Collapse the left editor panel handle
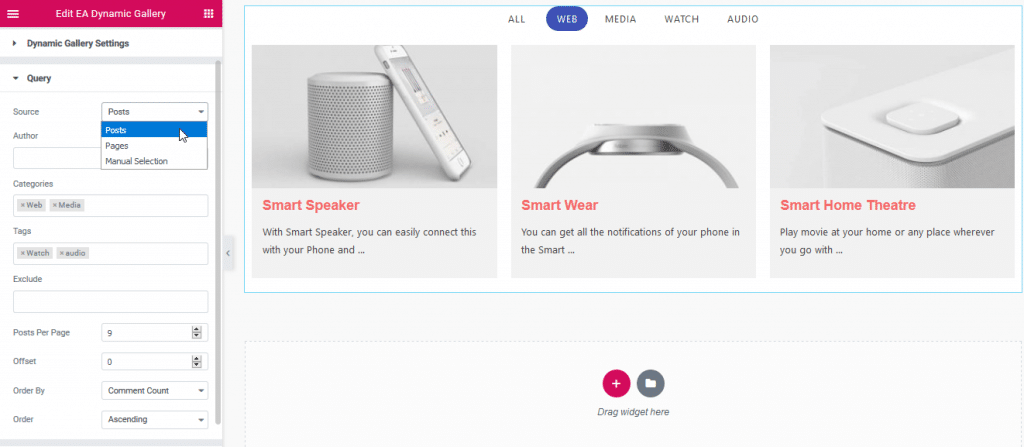Viewport: 1024px width, 447px height. coord(227,253)
